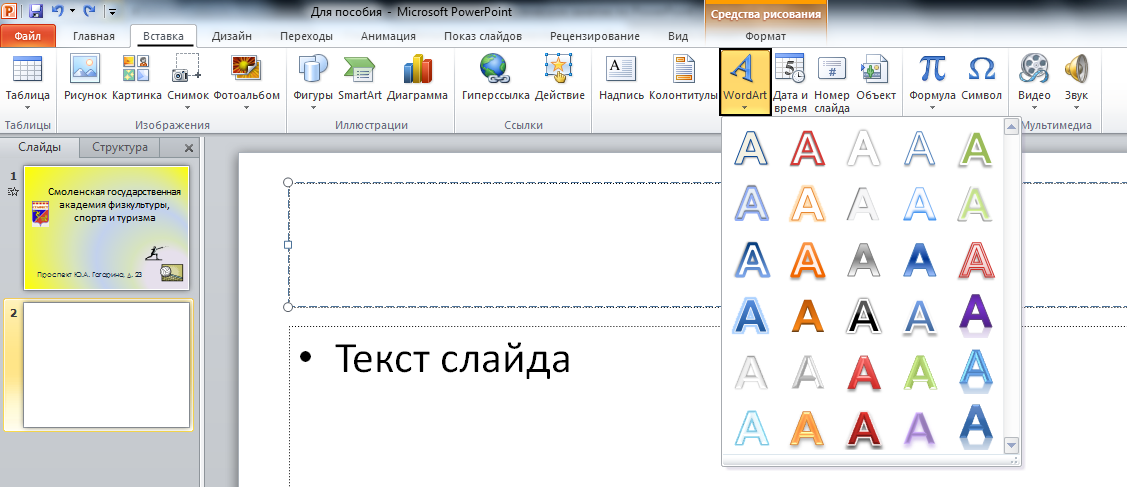
Task: Pick the solid blue bold WordArt style
Action: pyautogui.click(x=919, y=259)
